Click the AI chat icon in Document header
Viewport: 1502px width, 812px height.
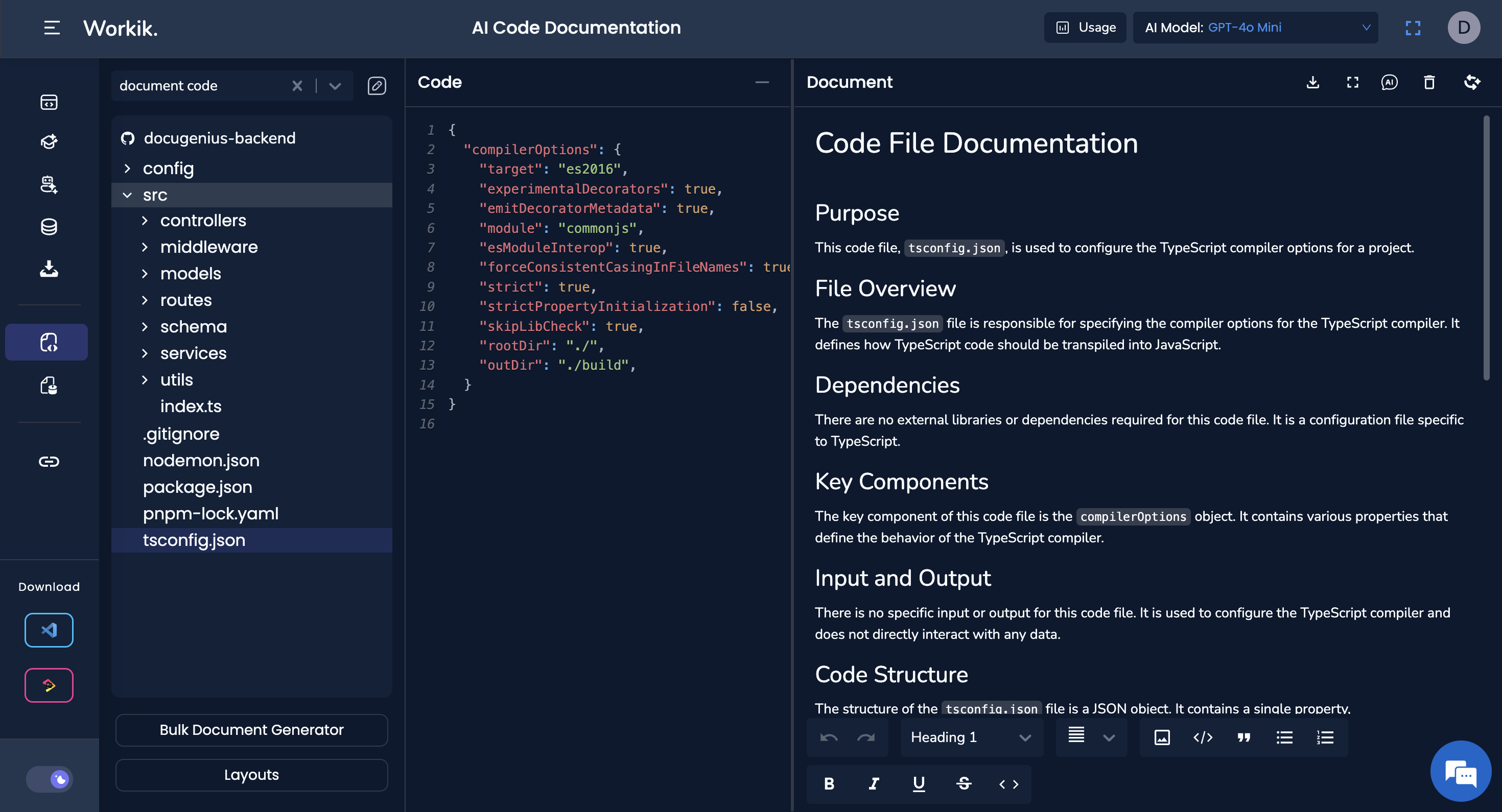(x=1390, y=82)
